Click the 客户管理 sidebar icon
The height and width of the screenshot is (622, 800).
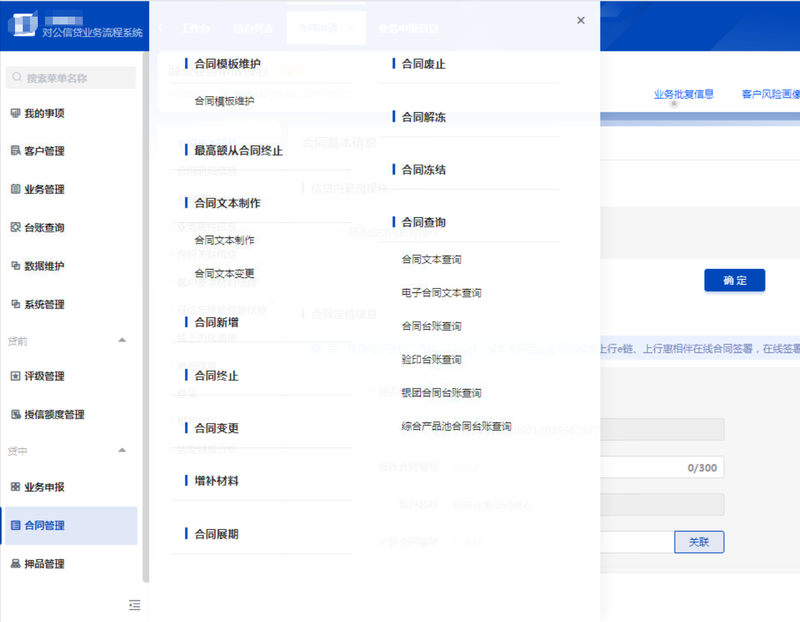pos(16,151)
